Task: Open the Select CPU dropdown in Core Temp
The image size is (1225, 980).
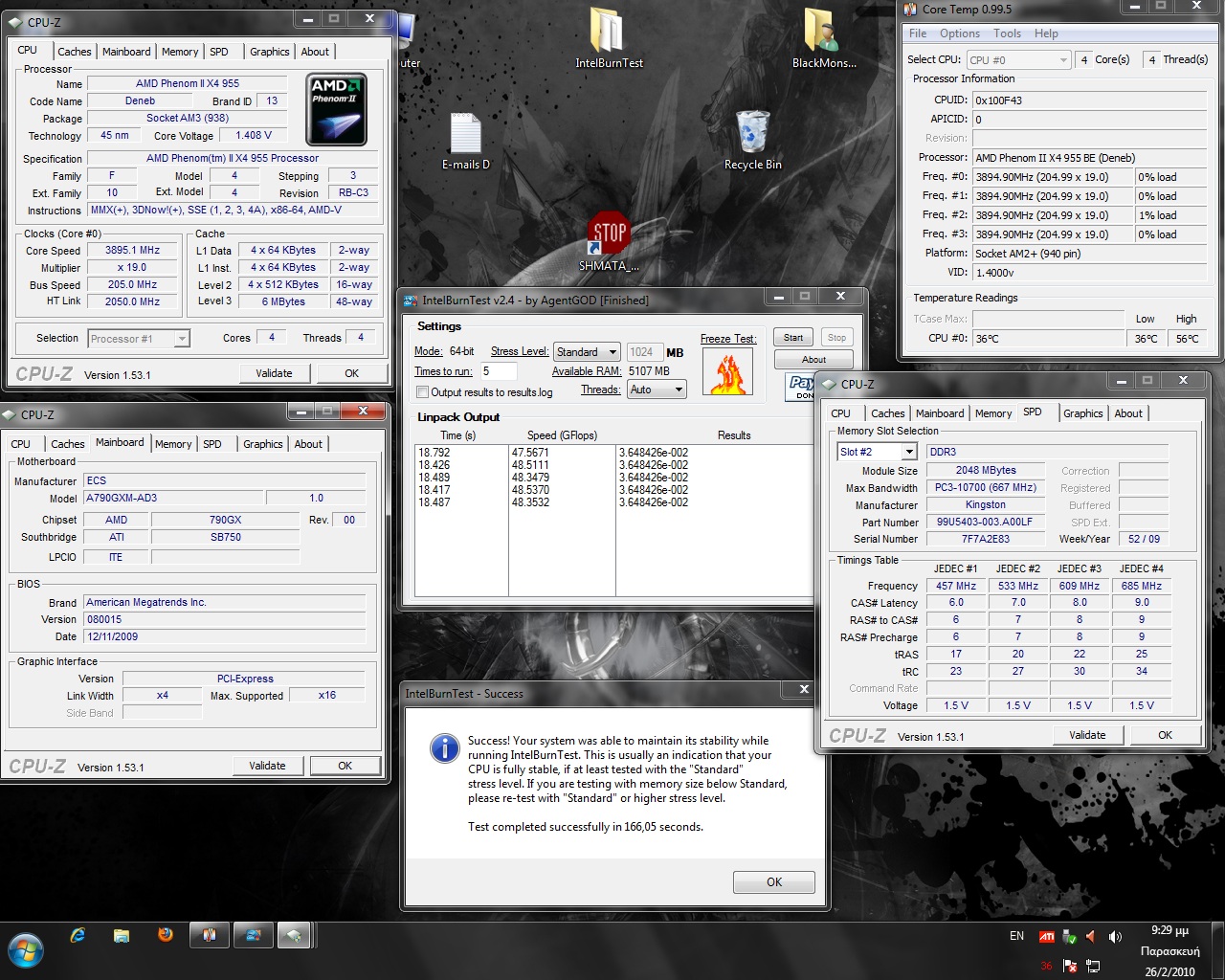Action: click(x=1018, y=59)
